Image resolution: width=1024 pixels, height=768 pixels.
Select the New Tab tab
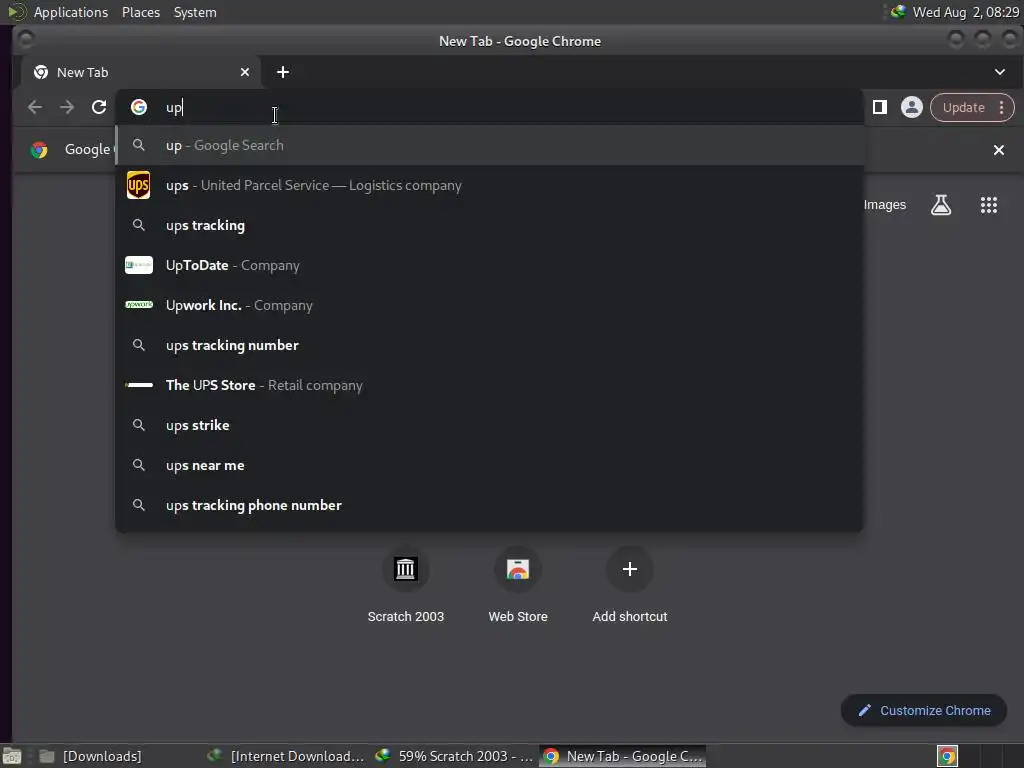(140, 72)
